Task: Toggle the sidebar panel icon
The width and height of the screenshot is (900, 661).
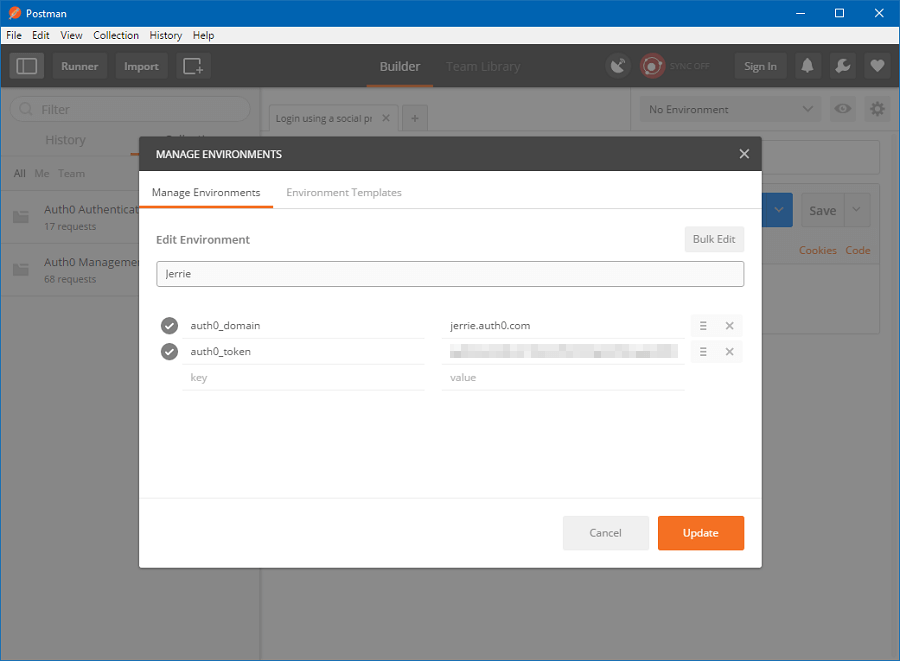Action: pos(26,66)
